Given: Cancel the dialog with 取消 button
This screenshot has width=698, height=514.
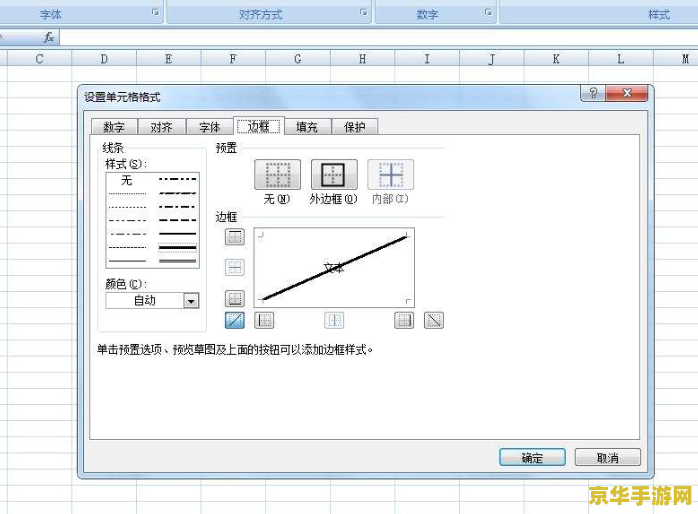Looking at the screenshot, I should [x=608, y=457].
